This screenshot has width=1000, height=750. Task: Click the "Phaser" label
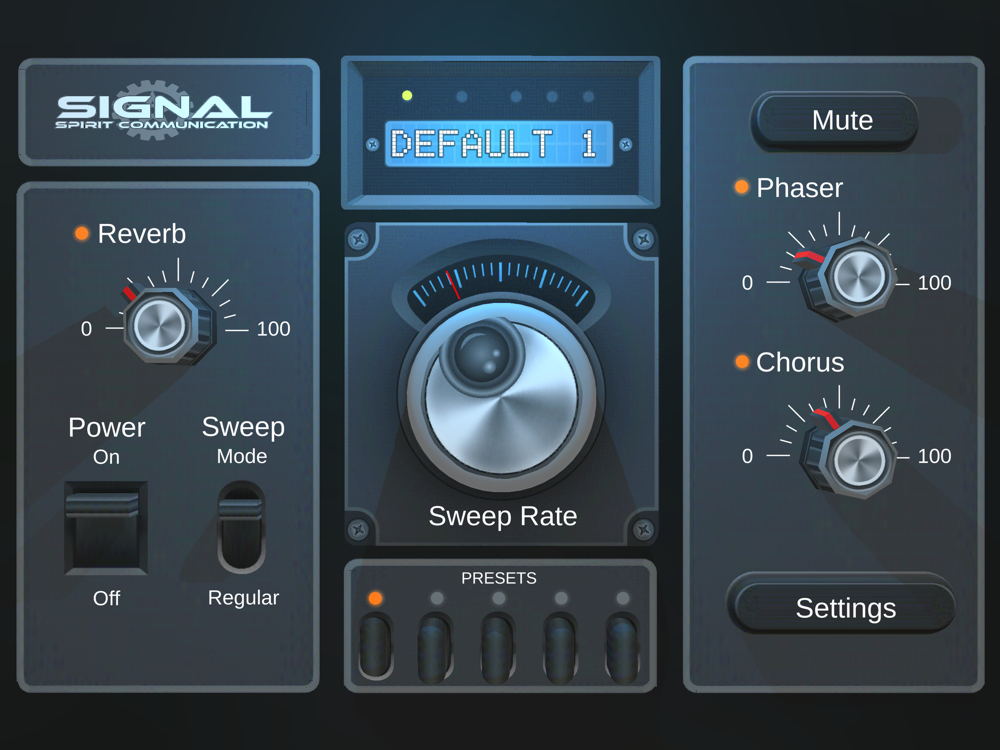[800, 188]
